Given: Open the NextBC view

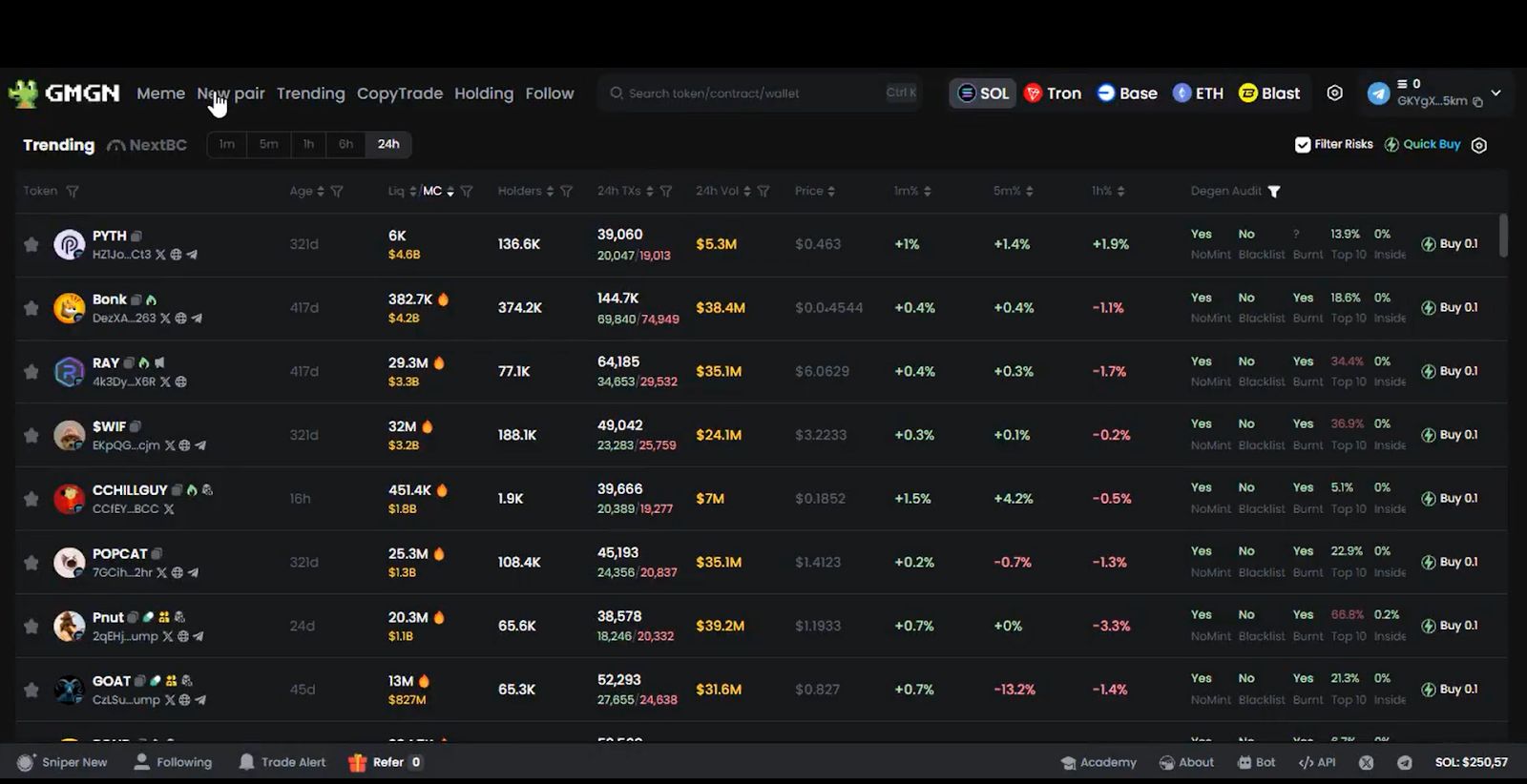Looking at the screenshot, I should click(x=147, y=145).
